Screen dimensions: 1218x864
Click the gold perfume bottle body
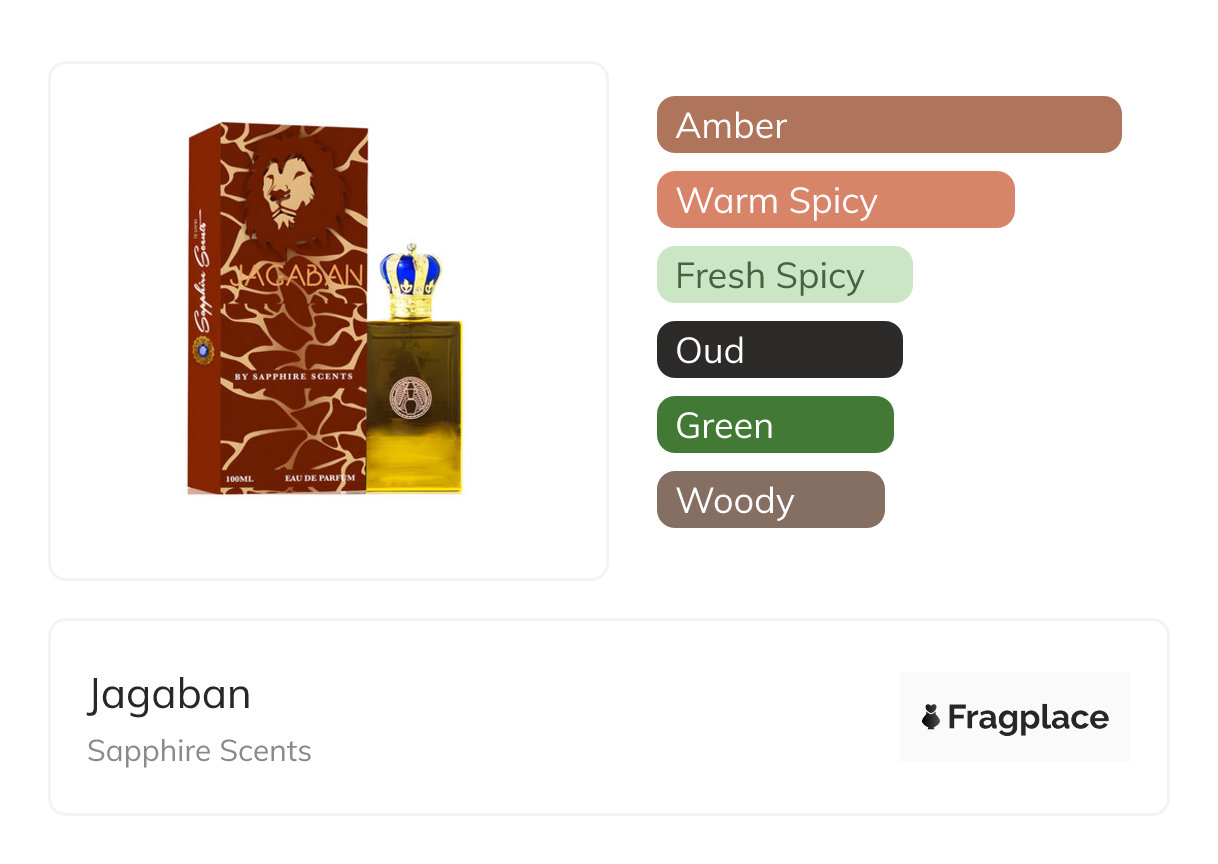(x=414, y=406)
